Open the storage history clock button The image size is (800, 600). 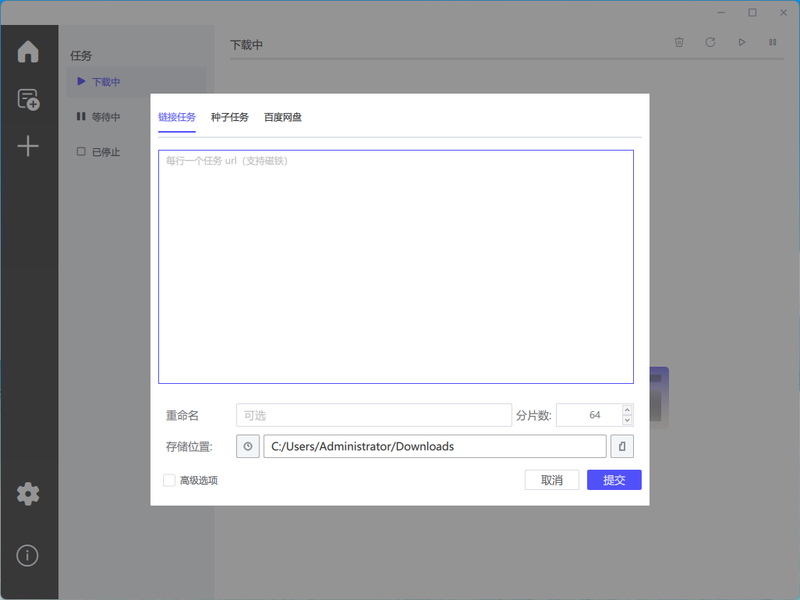pos(248,446)
